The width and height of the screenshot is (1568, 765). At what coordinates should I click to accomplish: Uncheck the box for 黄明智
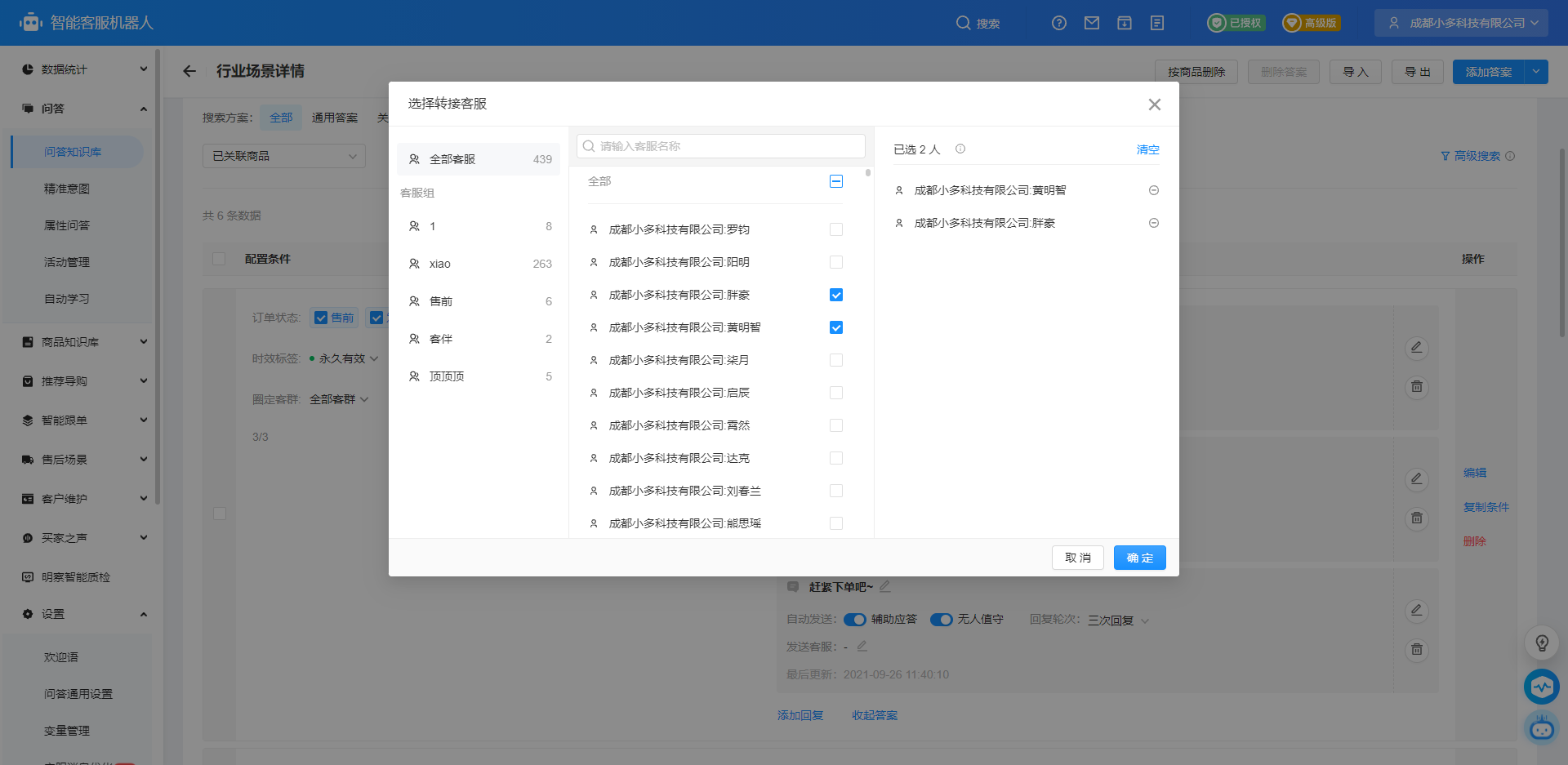836,327
